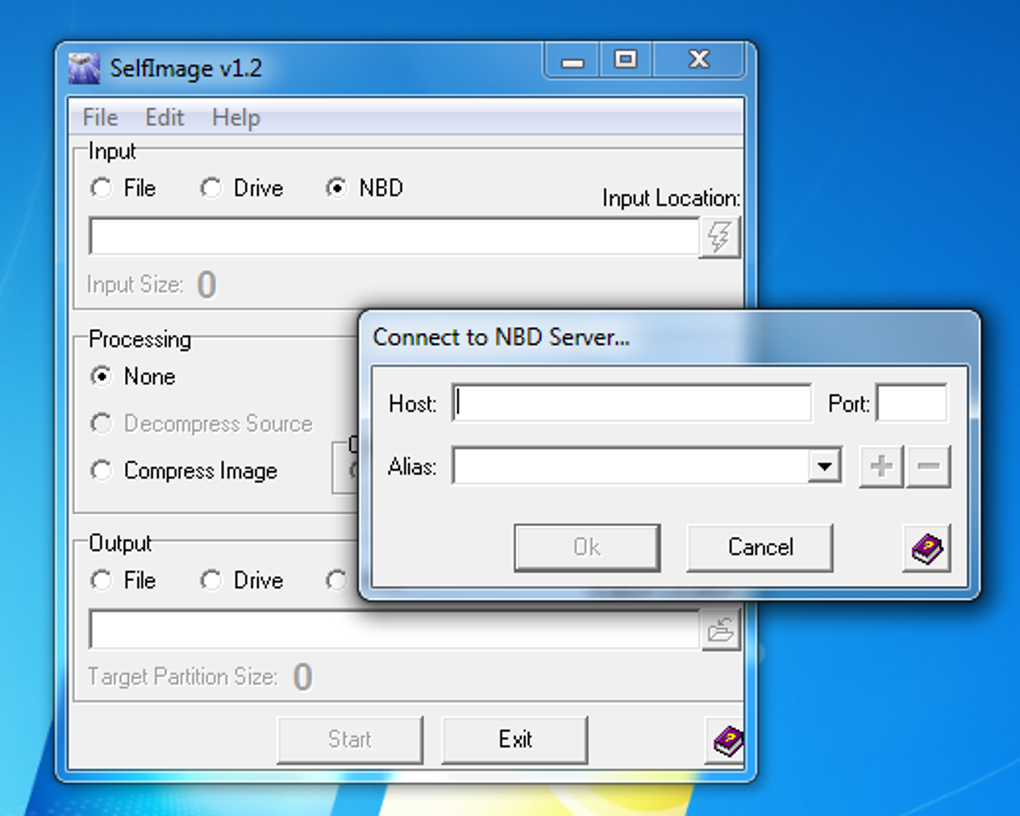The image size is (1020, 816).
Task: Click Cancel in Connect to NBD Server dialog
Action: tap(760, 548)
